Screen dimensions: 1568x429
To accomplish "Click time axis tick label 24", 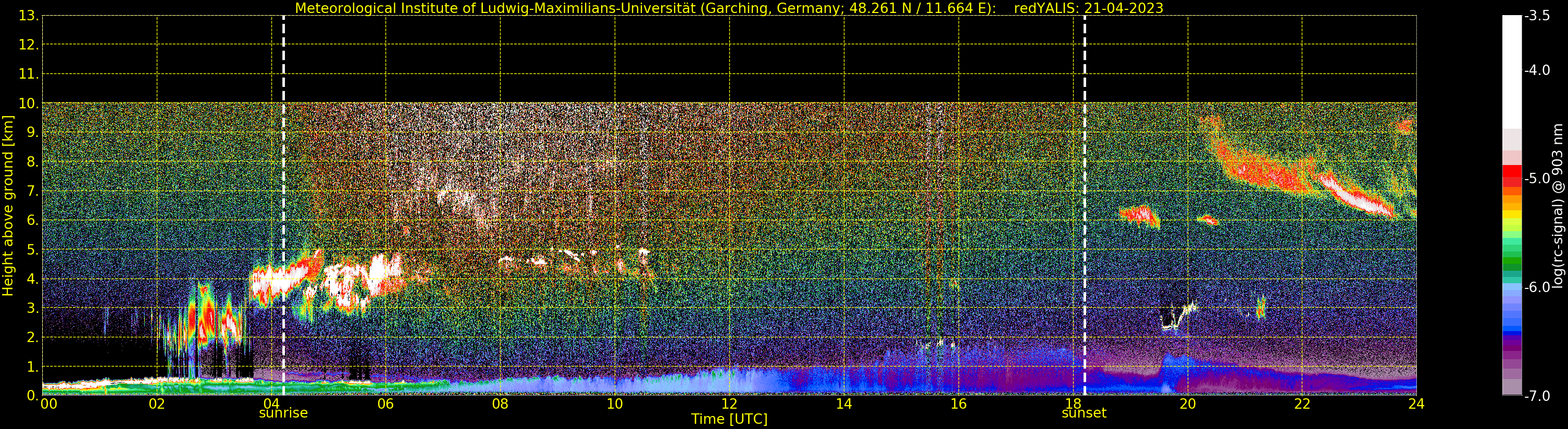I will 1416,404.
